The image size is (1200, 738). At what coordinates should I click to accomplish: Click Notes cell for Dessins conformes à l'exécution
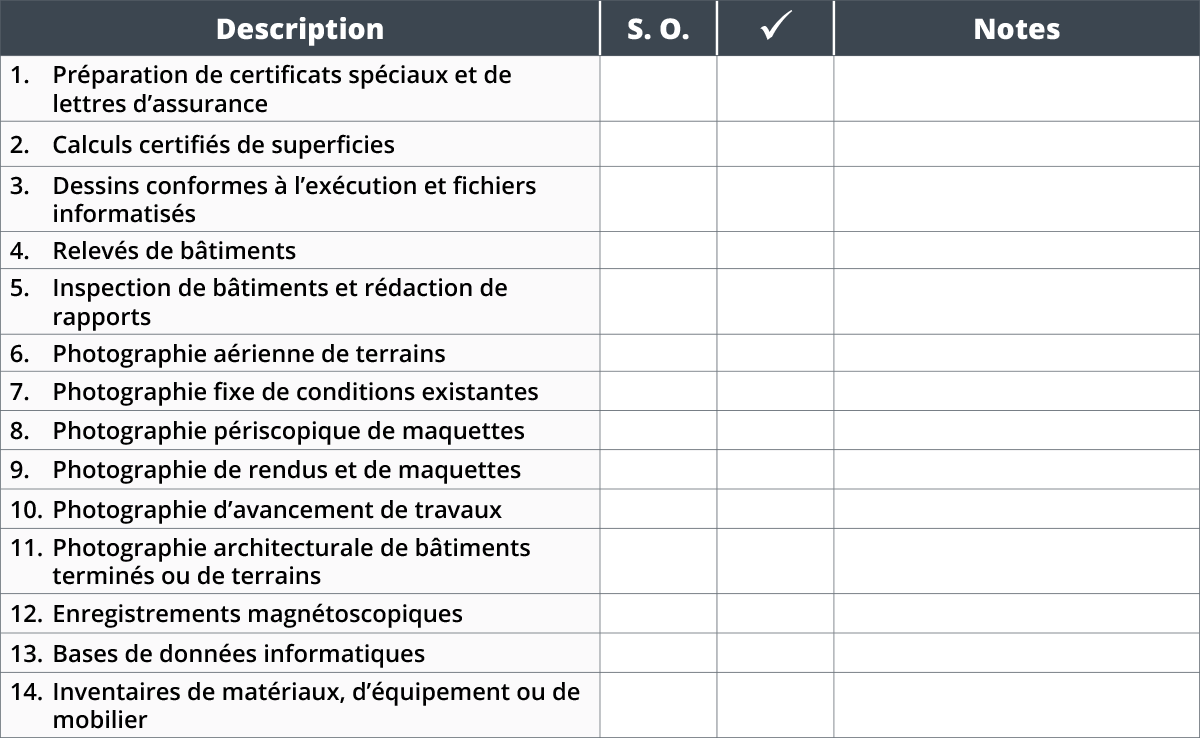1017,199
